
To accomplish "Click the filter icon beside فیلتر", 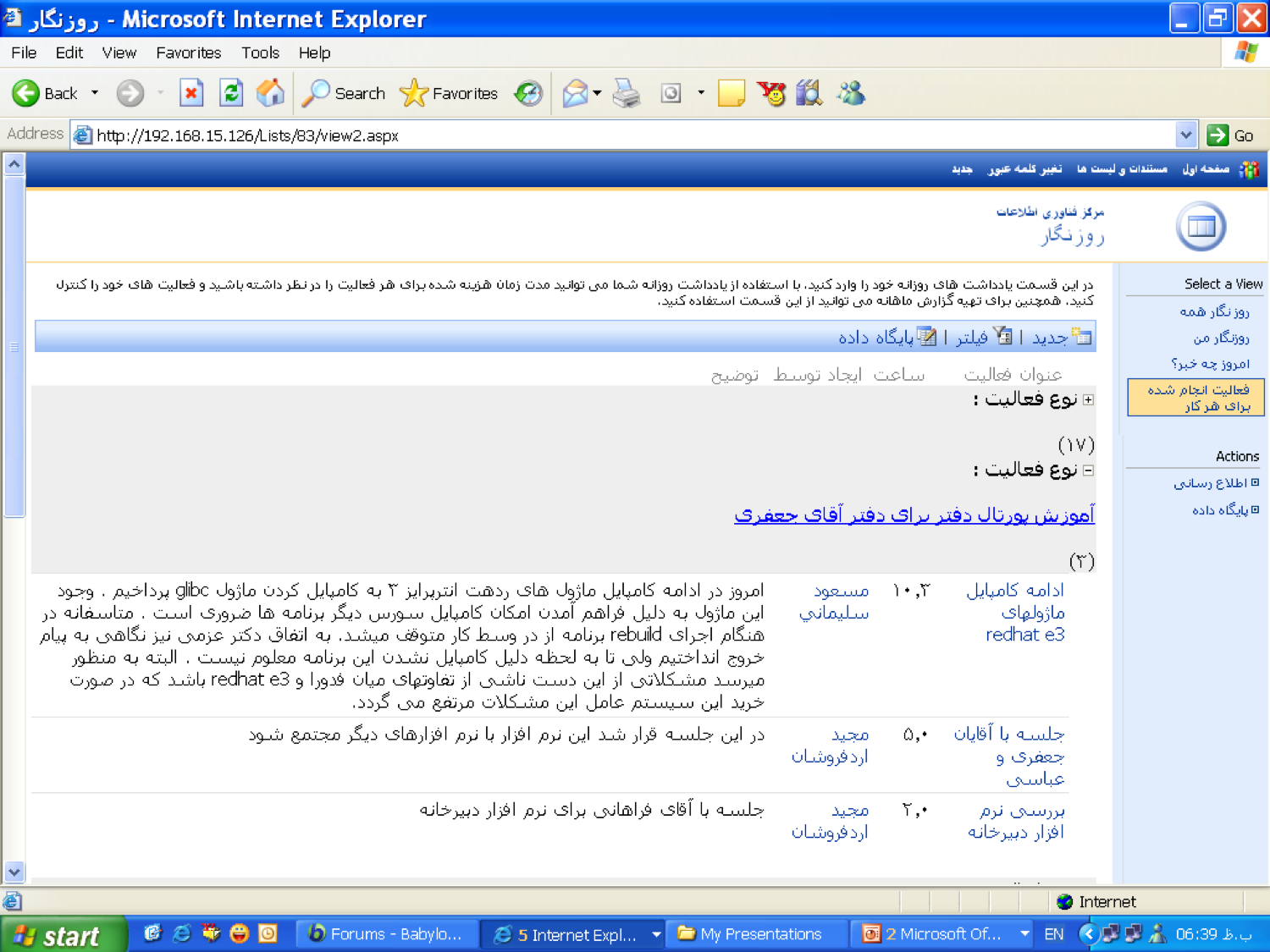I will [x=1002, y=336].
